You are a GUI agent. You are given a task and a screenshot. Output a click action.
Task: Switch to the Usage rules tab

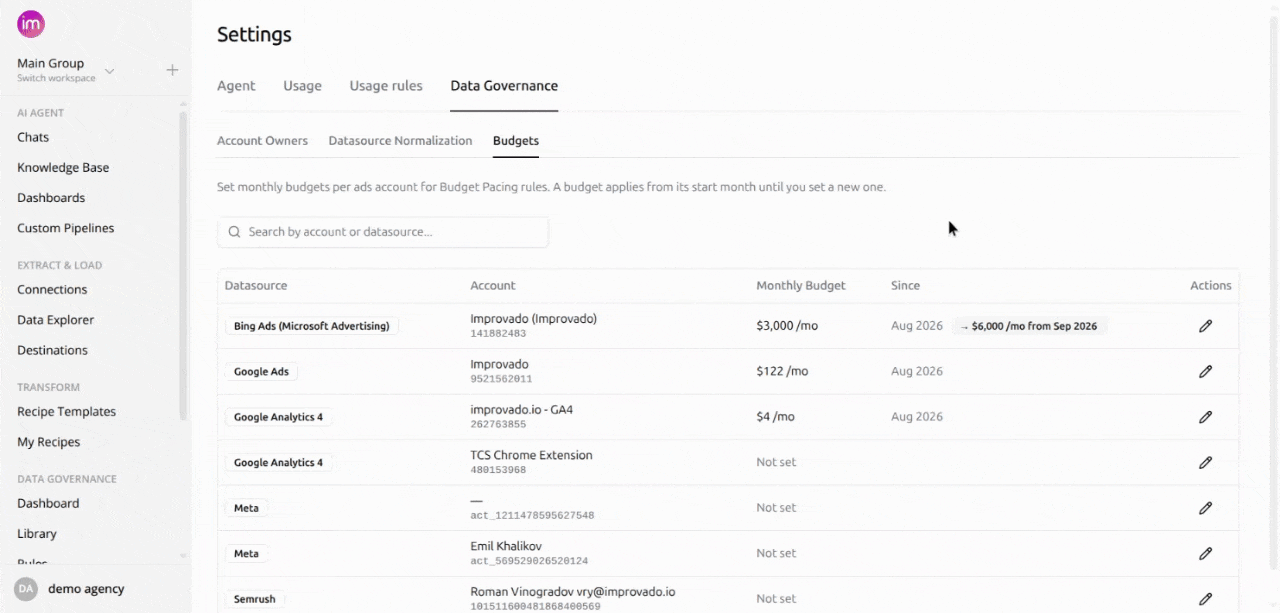coord(386,86)
